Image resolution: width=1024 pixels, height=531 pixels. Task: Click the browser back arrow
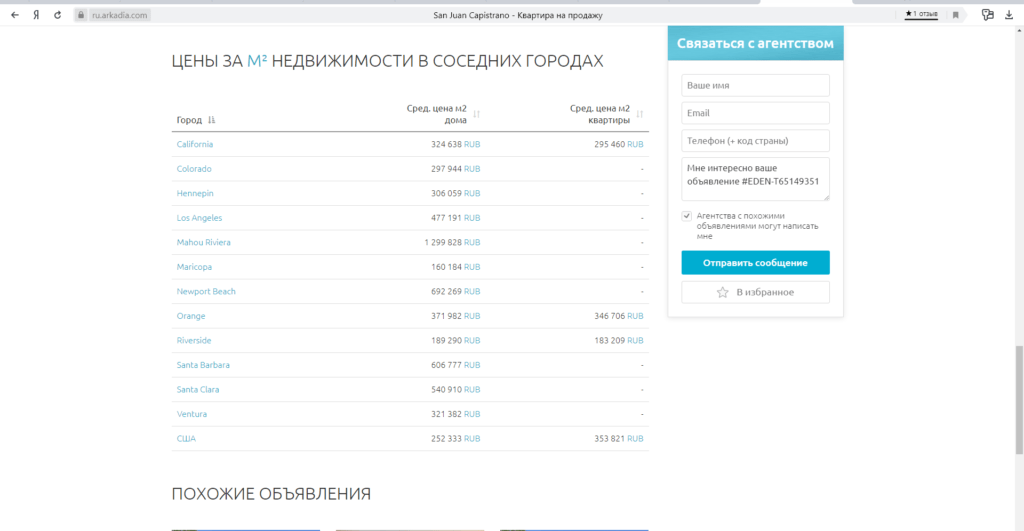pos(15,15)
